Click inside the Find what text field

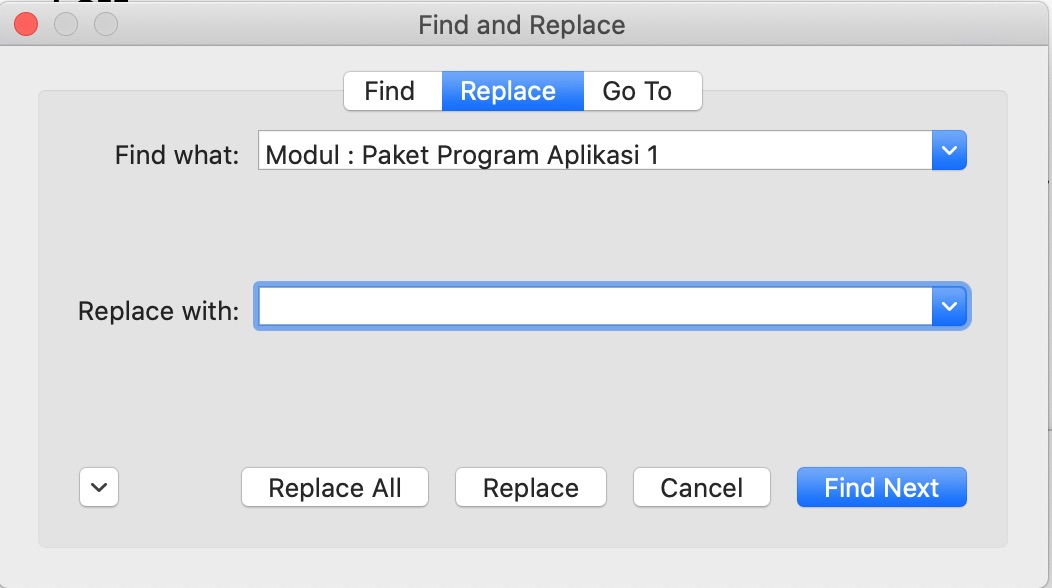coord(594,154)
